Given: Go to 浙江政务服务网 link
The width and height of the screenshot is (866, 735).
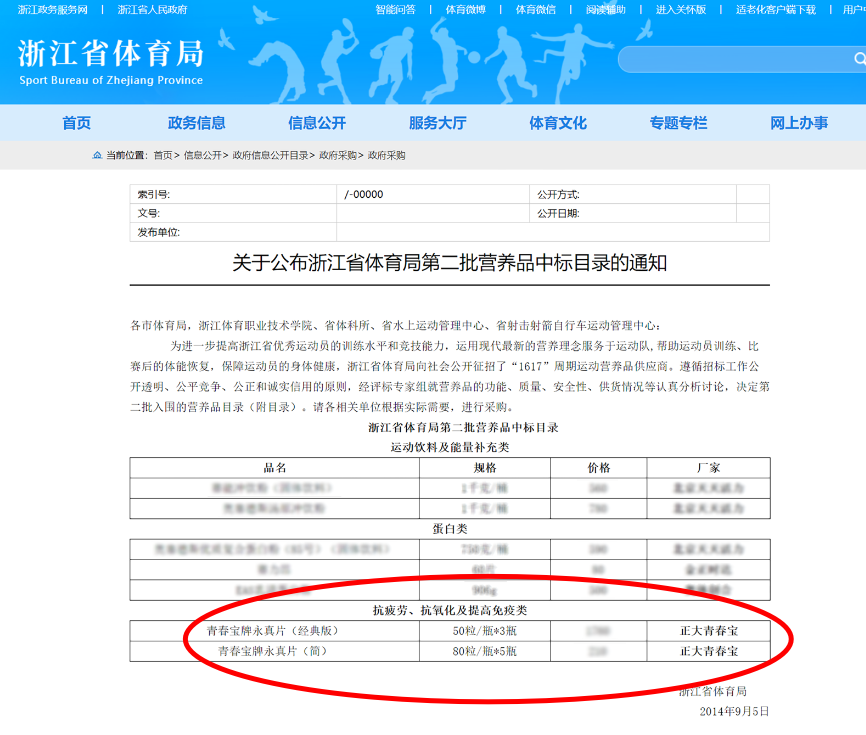Looking at the screenshot, I should (52, 9).
